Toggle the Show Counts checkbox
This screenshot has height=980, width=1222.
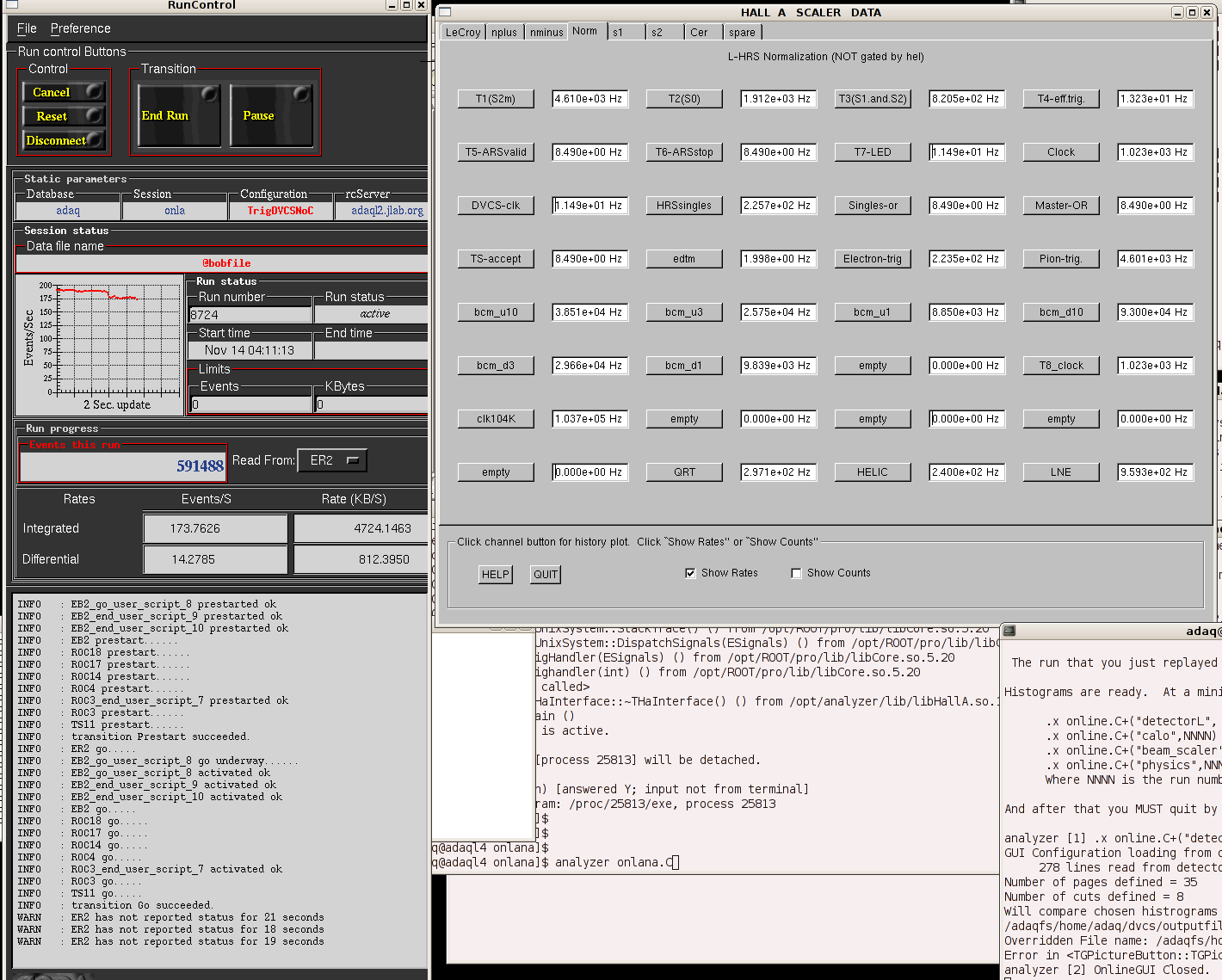(x=796, y=573)
